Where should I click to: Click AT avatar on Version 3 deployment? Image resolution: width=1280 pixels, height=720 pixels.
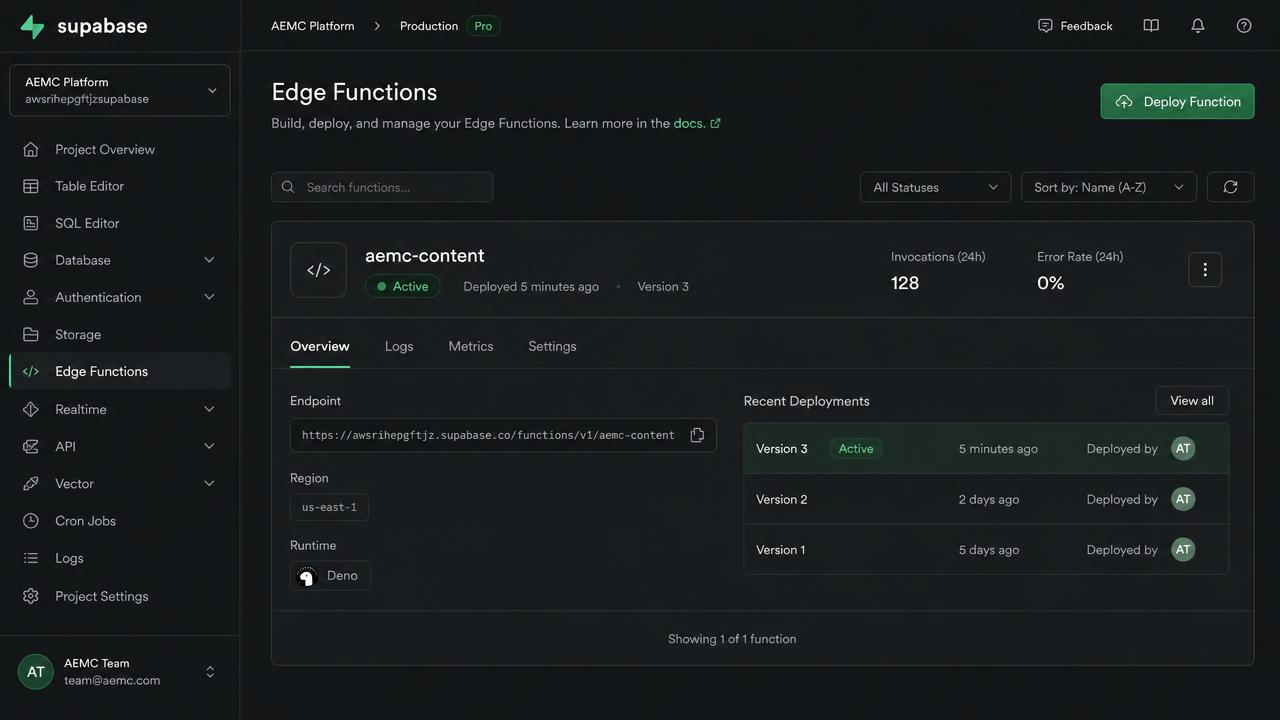1183,448
